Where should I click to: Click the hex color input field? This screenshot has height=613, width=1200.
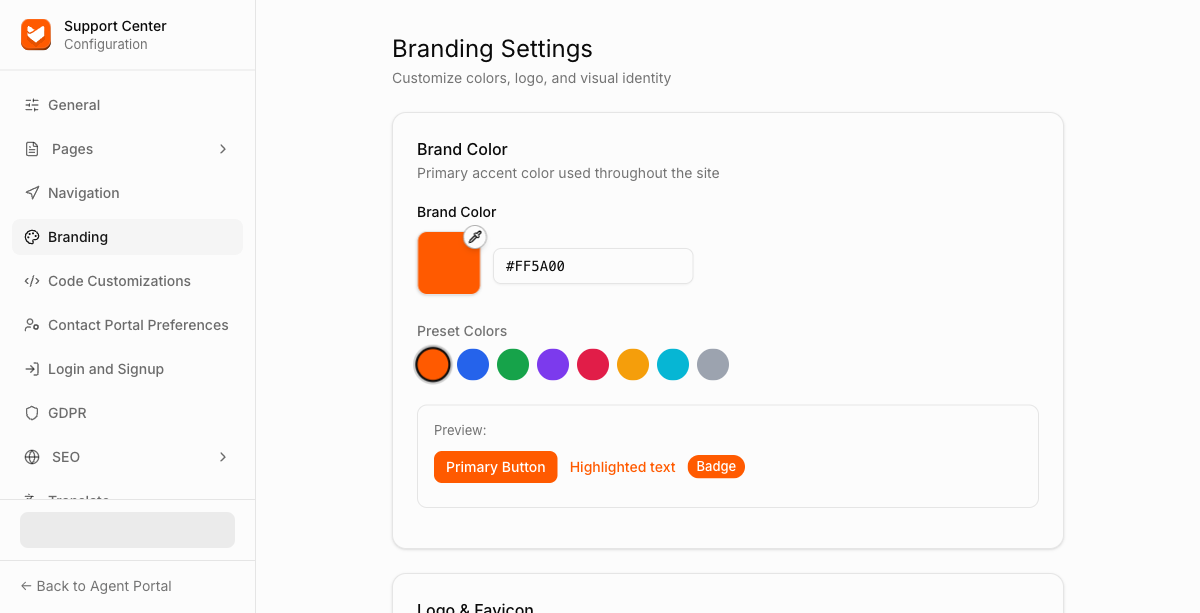[593, 266]
